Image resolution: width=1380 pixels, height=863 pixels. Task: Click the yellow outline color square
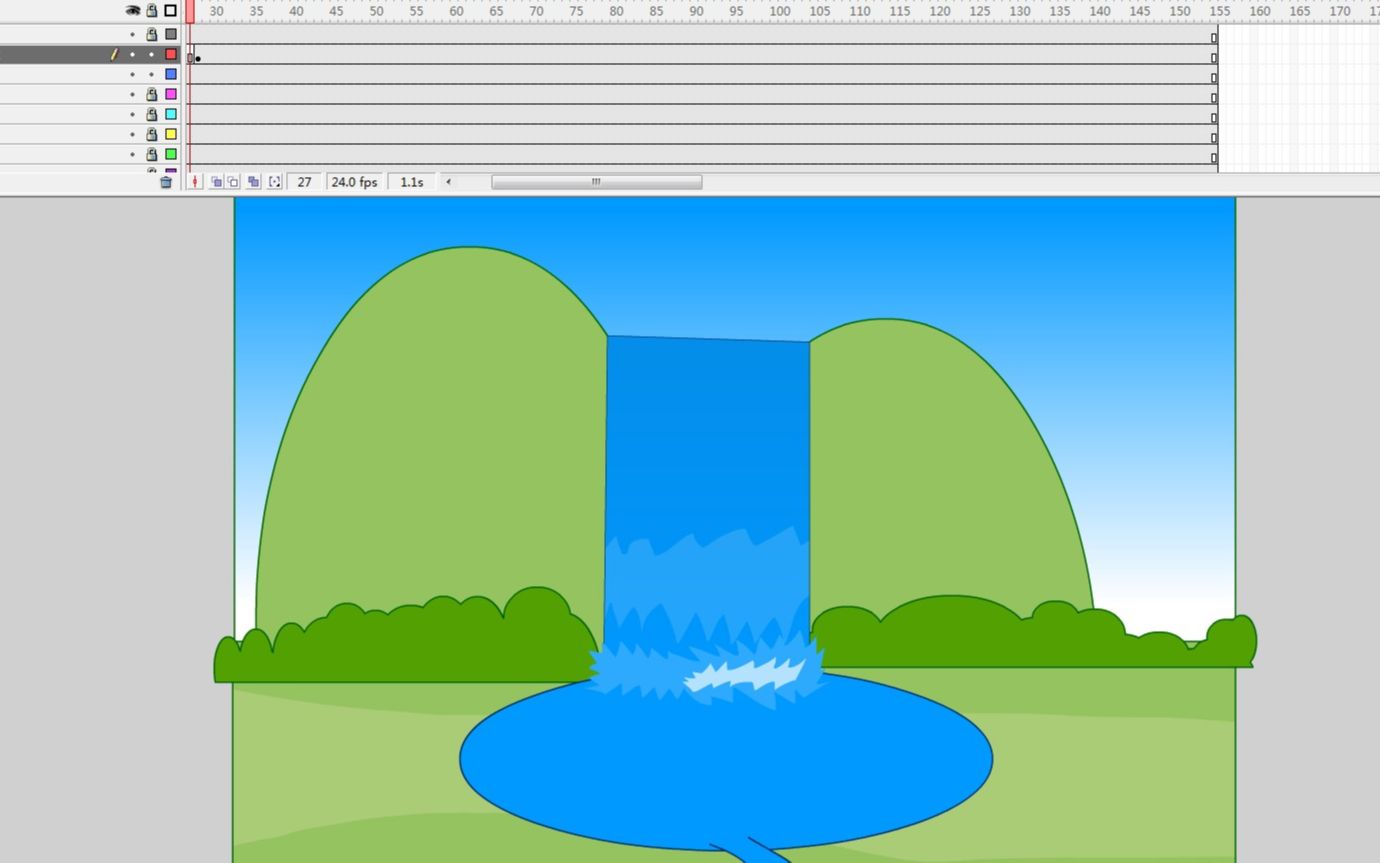171,134
